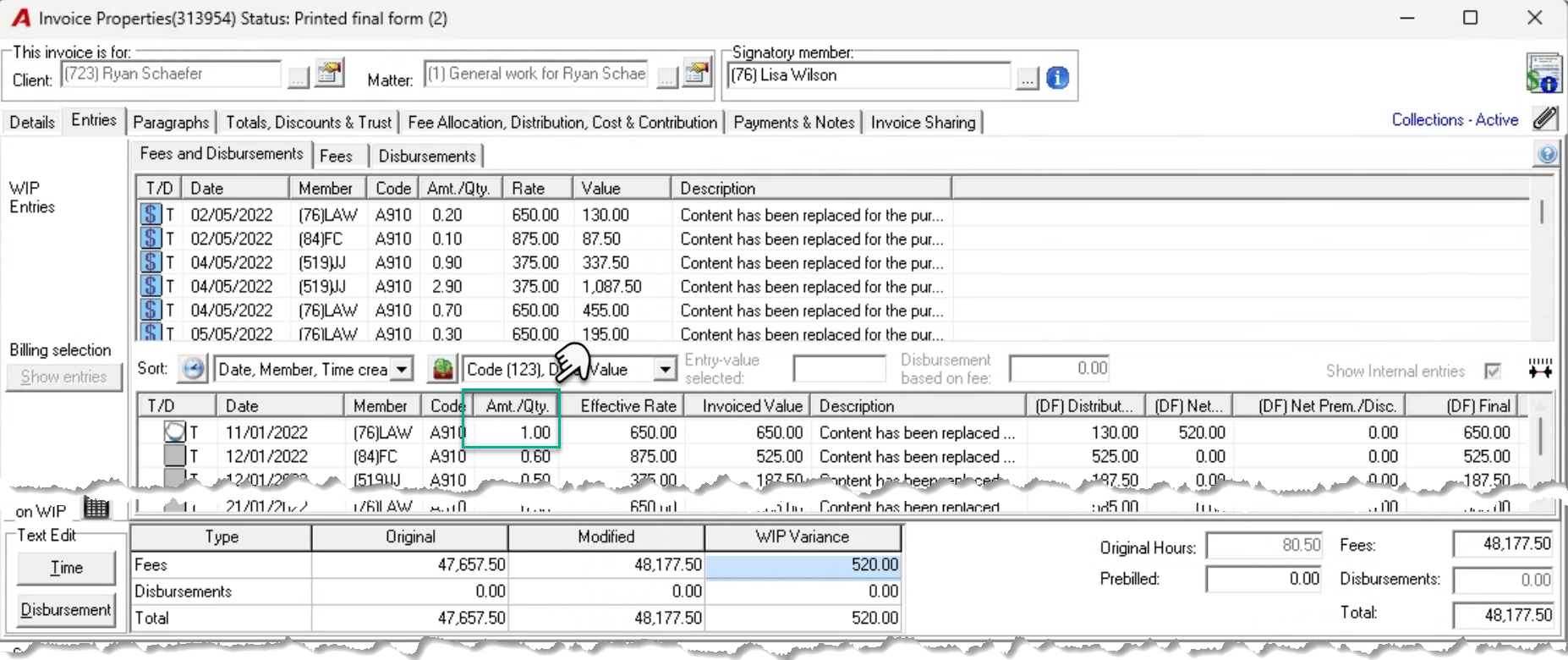Click the Show entries button

(x=64, y=377)
